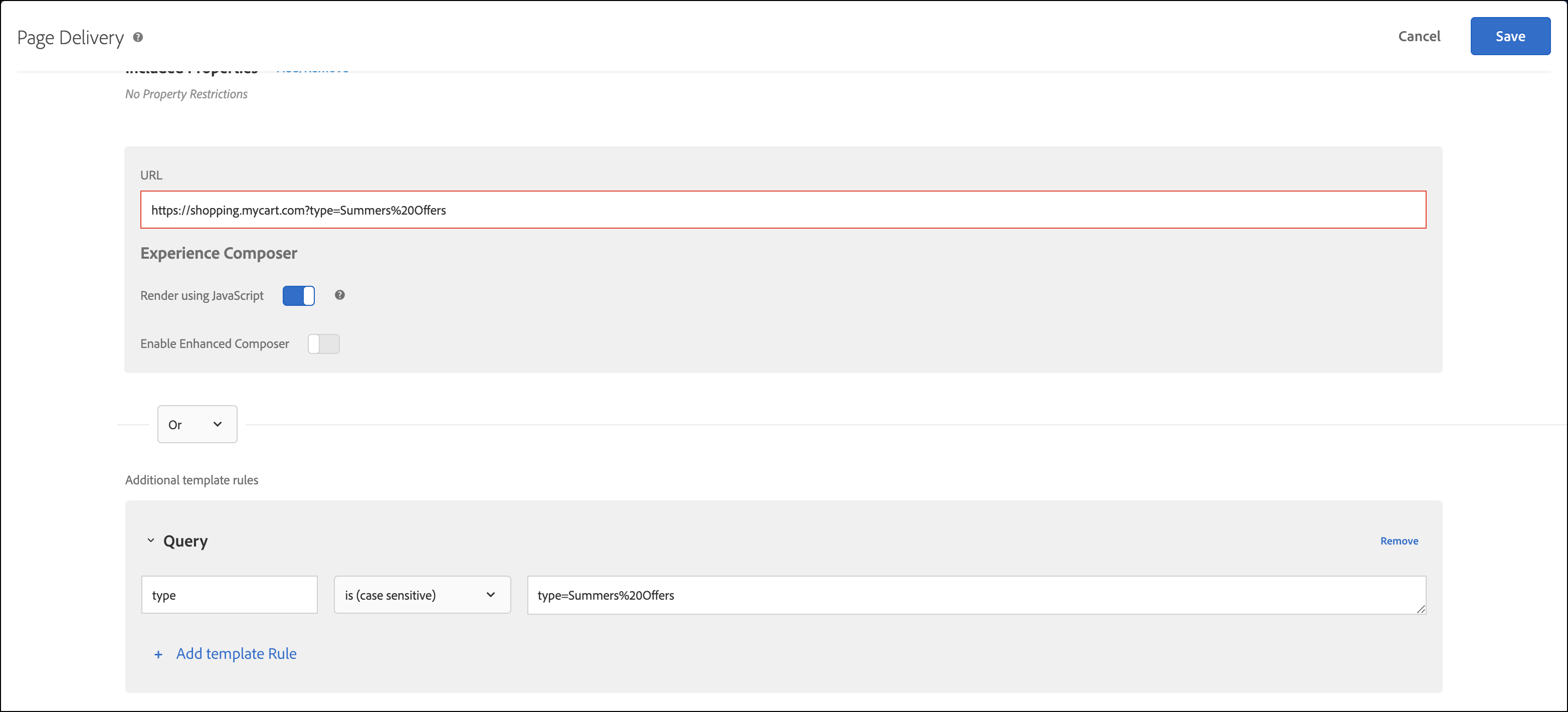
Task: Click the 'type' query parameter name field
Action: point(229,595)
